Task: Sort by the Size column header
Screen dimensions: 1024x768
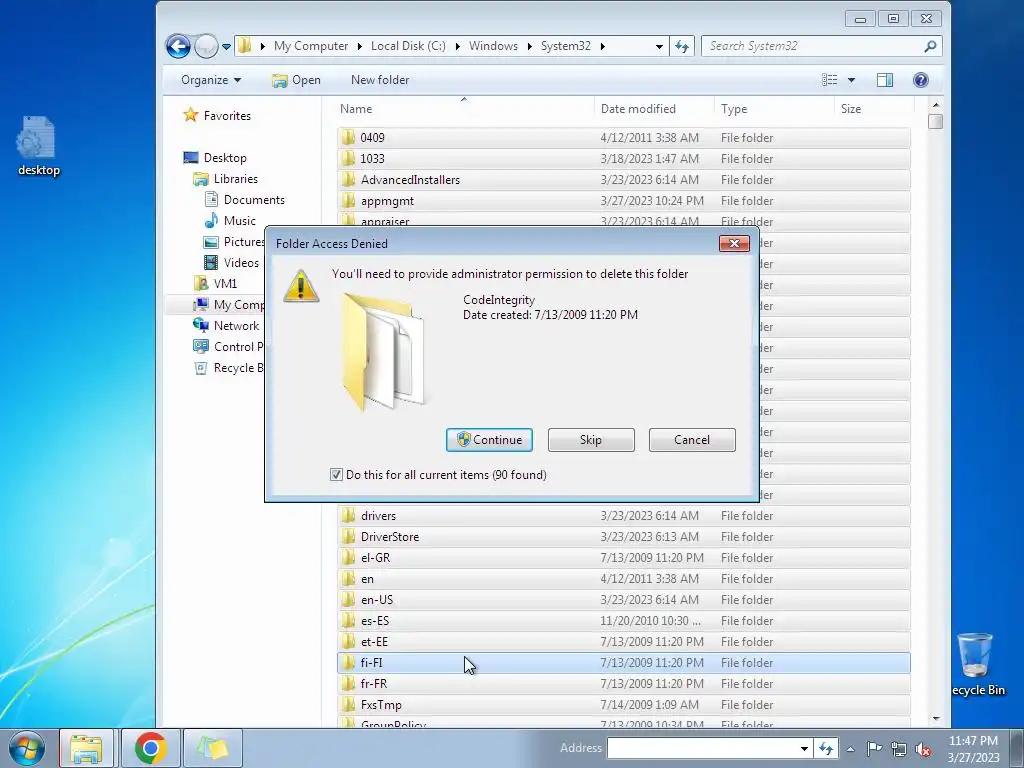Action: click(x=874, y=109)
